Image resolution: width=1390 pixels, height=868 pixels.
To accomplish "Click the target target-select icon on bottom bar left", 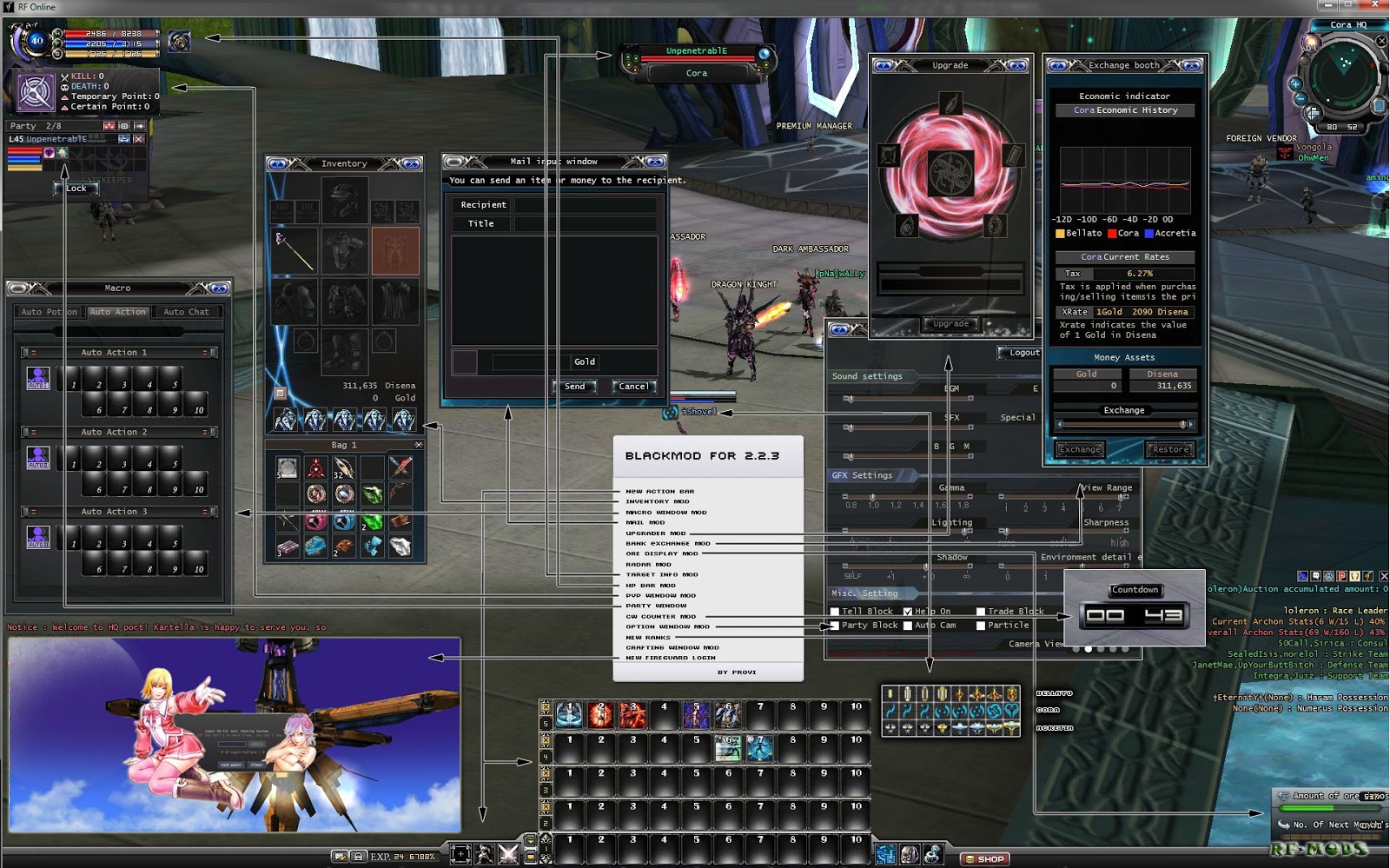I will [460, 854].
